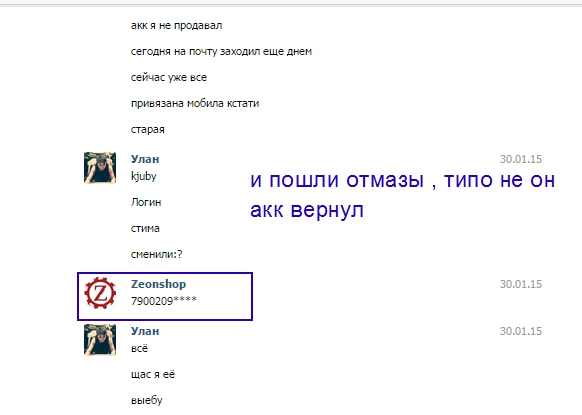582x415 pixels.
Task: Open the Zeonshop red gear avatar
Action: (x=100, y=293)
